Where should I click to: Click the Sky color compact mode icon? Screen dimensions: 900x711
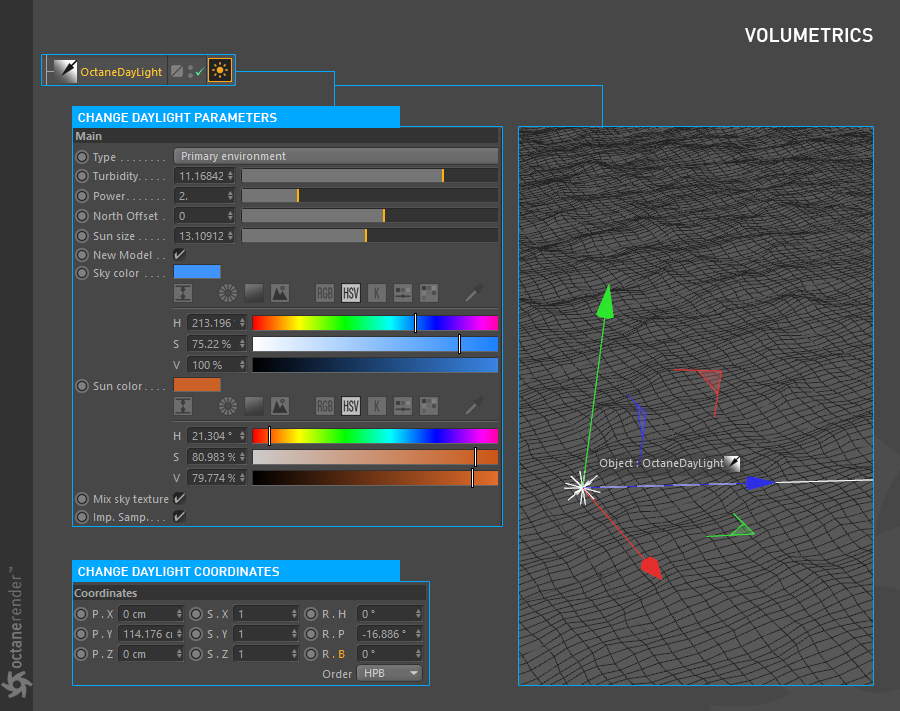coord(183,293)
